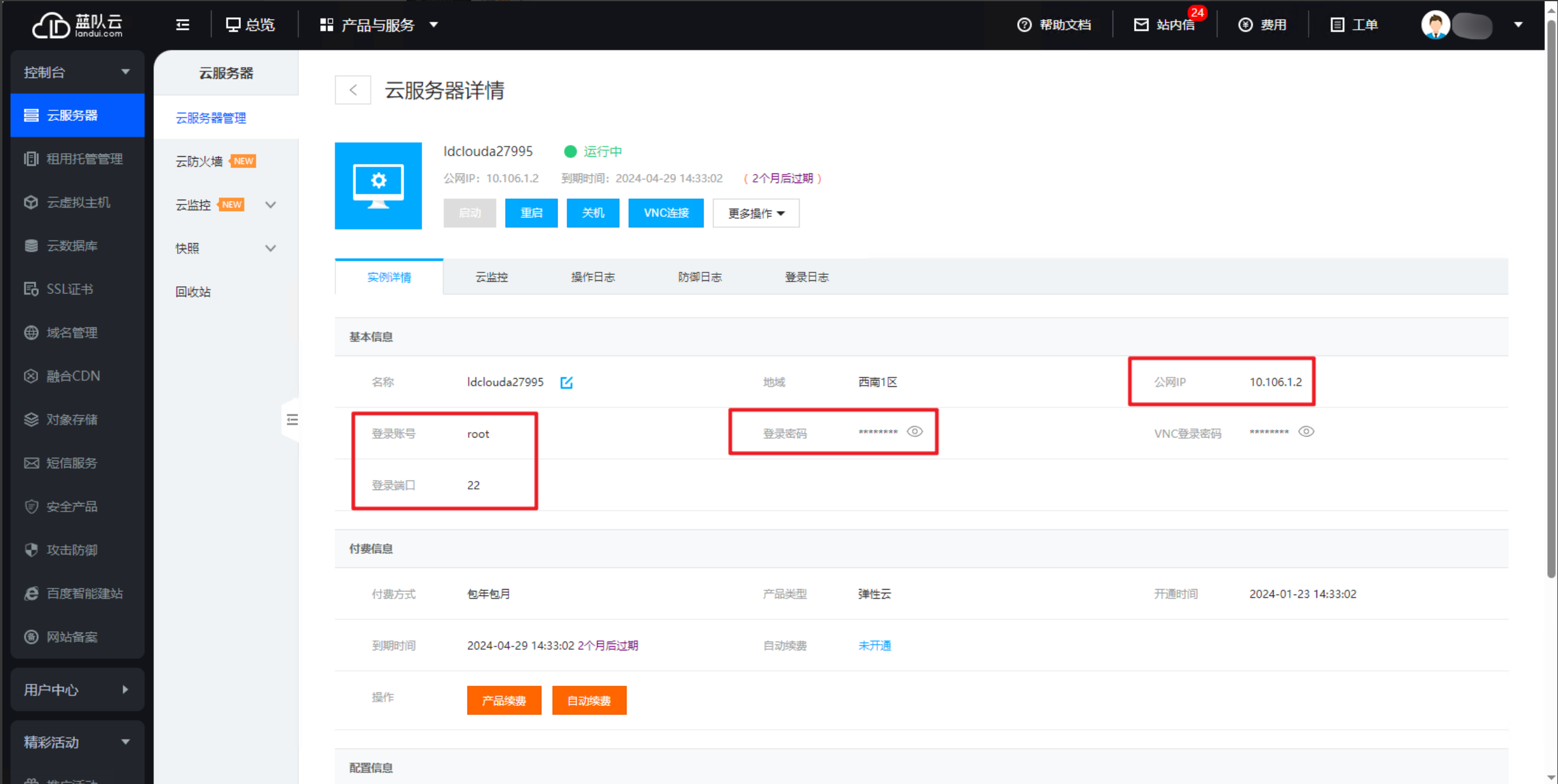Show the 登录密码 with eye icon
This screenshot has height=784, width=1558.
(x=915, y=431)
